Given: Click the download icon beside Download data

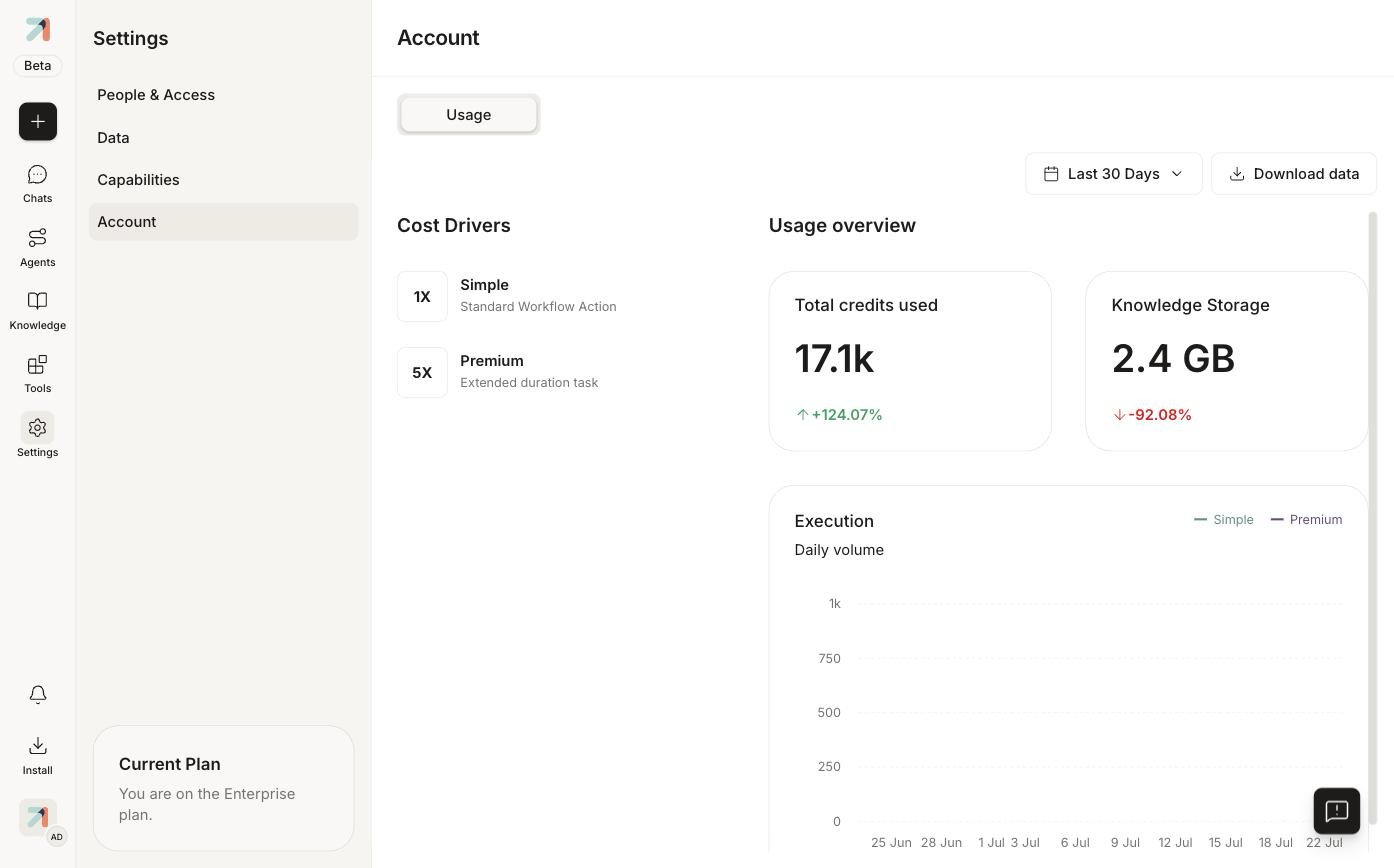Looking at the screenshot, I should 1237,174.
